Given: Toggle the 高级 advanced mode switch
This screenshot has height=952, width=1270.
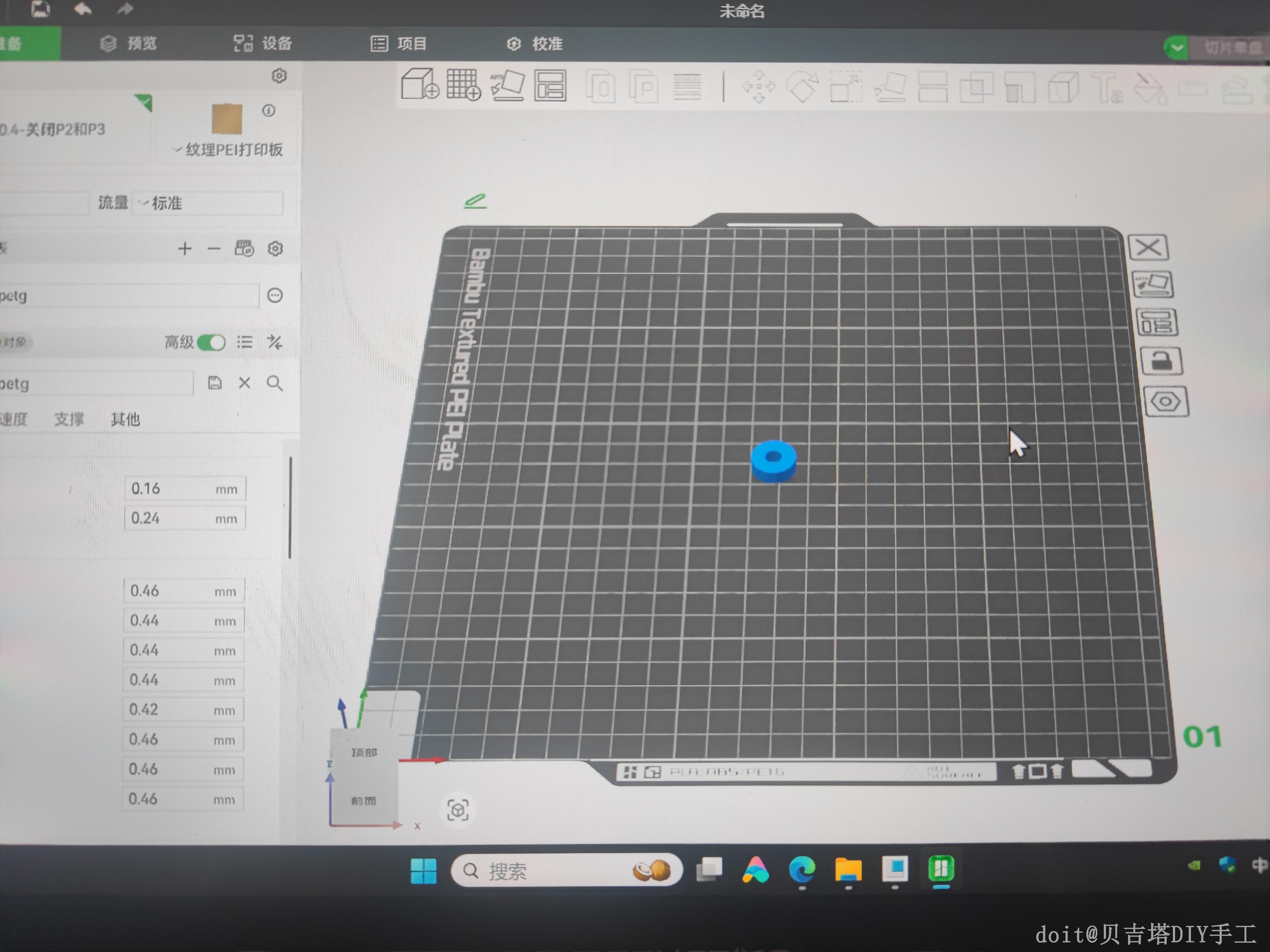Looking at the screenshot, I should [211, 343].
